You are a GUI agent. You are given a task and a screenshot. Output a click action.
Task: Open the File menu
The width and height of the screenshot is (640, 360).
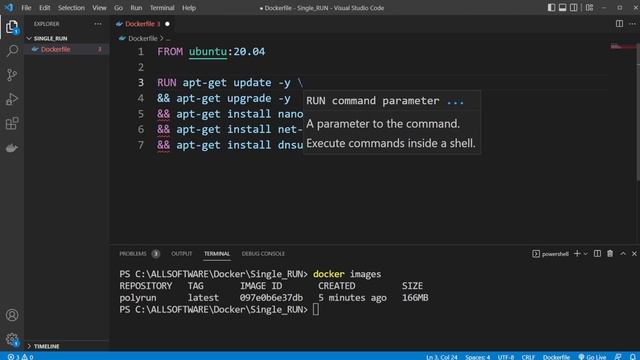tap(26, 8)
